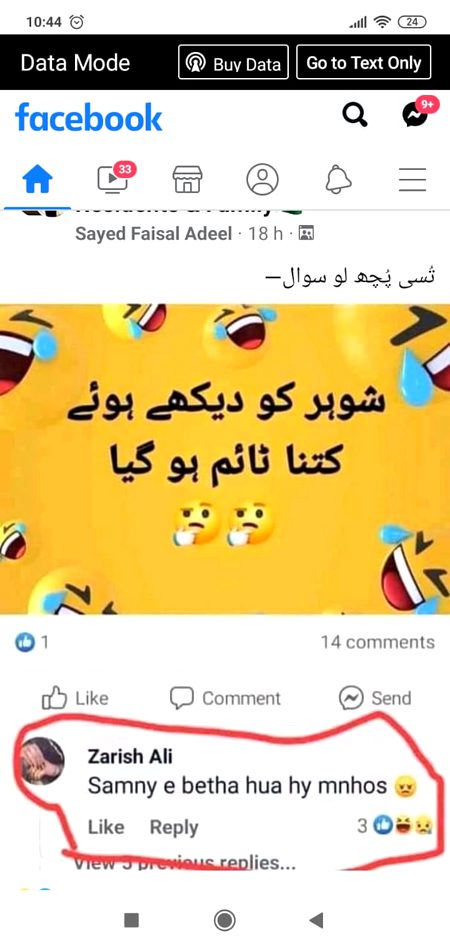
Task: Like Zarish Ali's comment
Action: 106,828
